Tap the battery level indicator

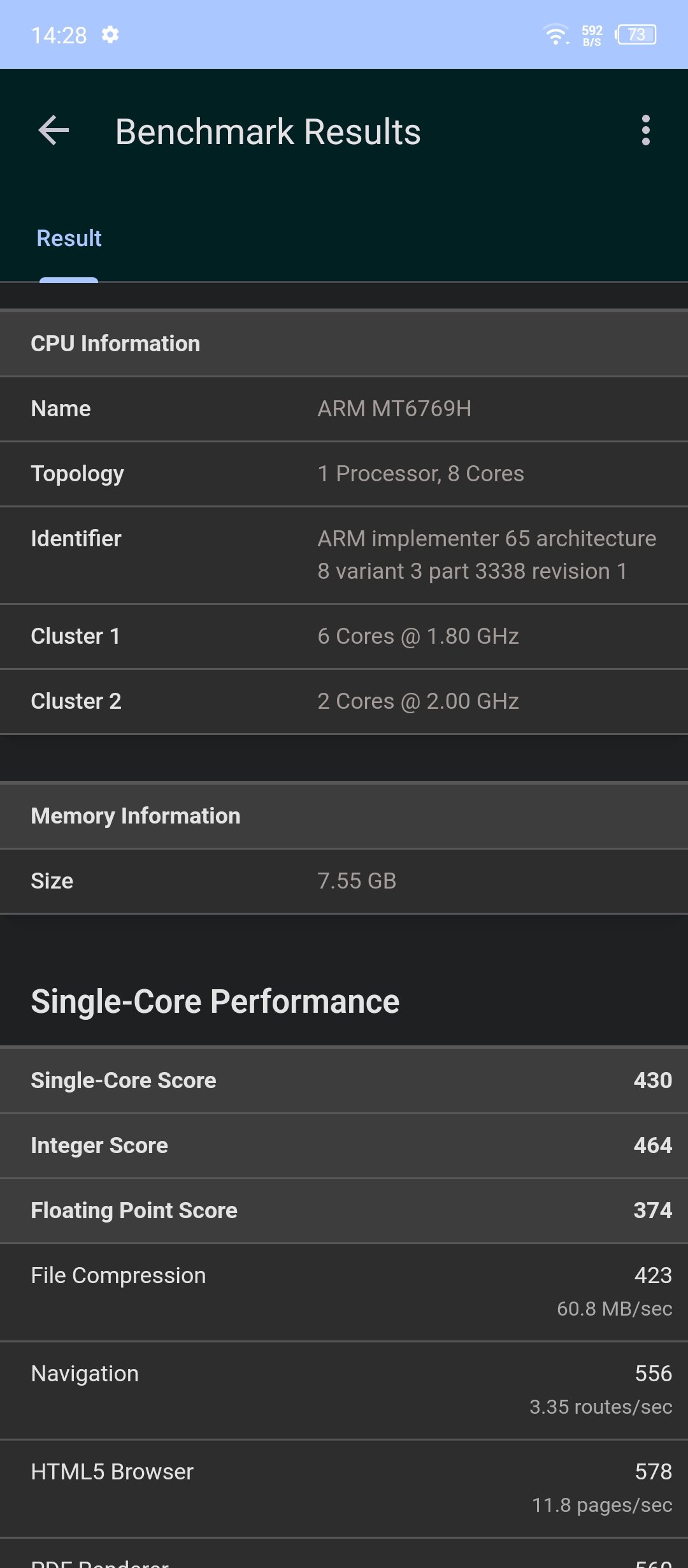click(x=636, y=34)
